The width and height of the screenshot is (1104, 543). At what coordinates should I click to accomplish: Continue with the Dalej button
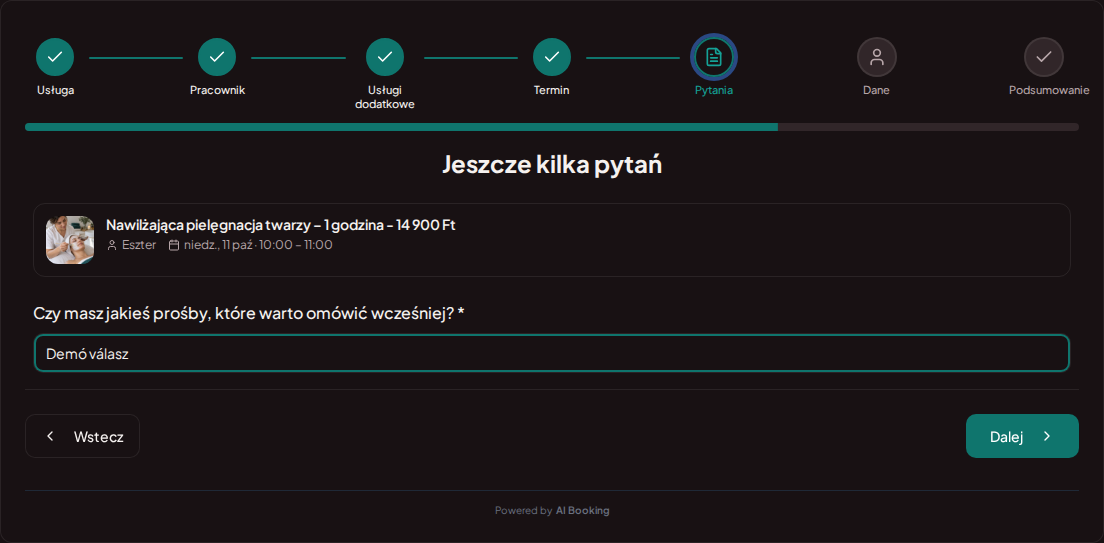tap(1022, 436)
